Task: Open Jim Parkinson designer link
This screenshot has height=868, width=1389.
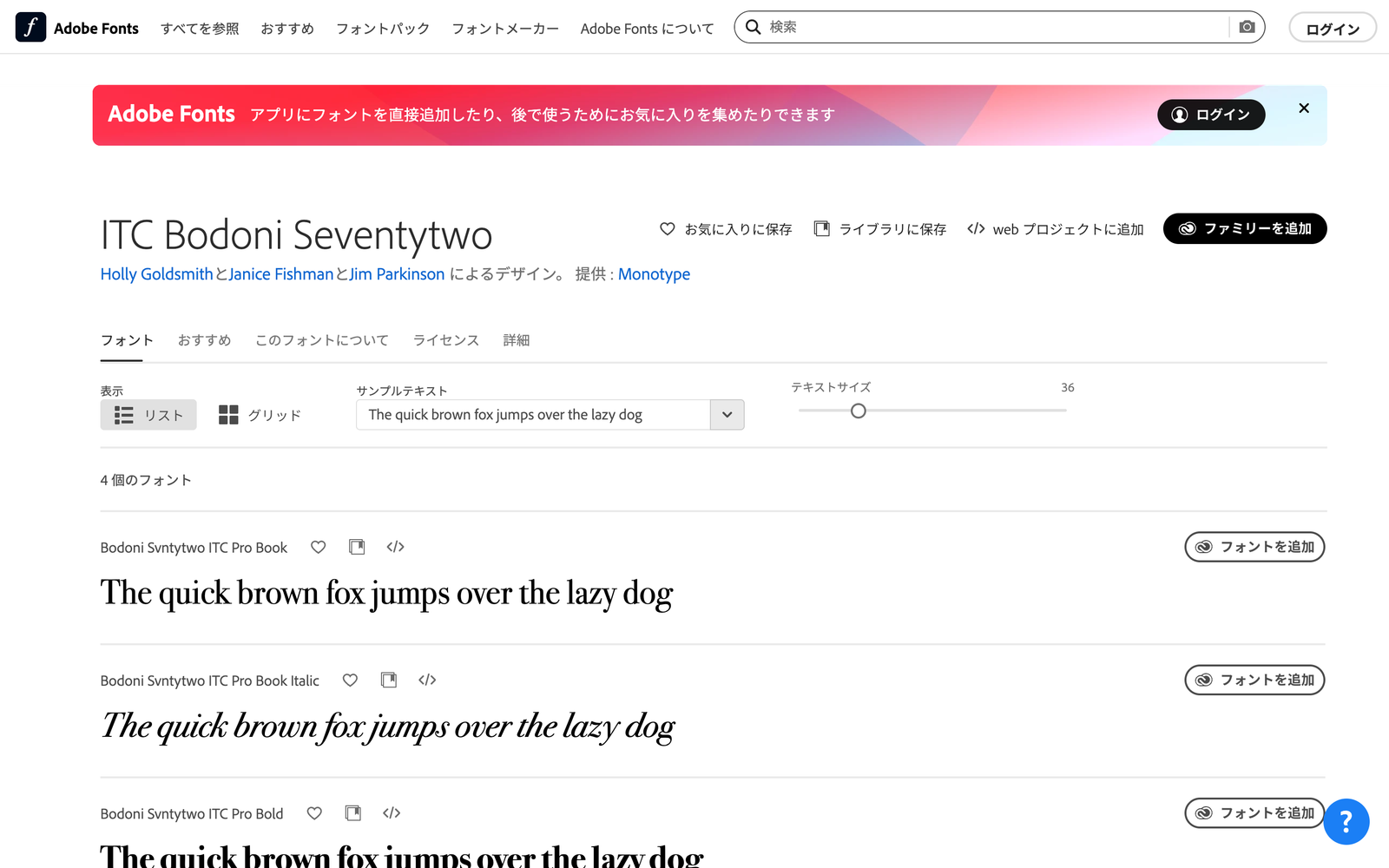Action: tap(397, 274)
